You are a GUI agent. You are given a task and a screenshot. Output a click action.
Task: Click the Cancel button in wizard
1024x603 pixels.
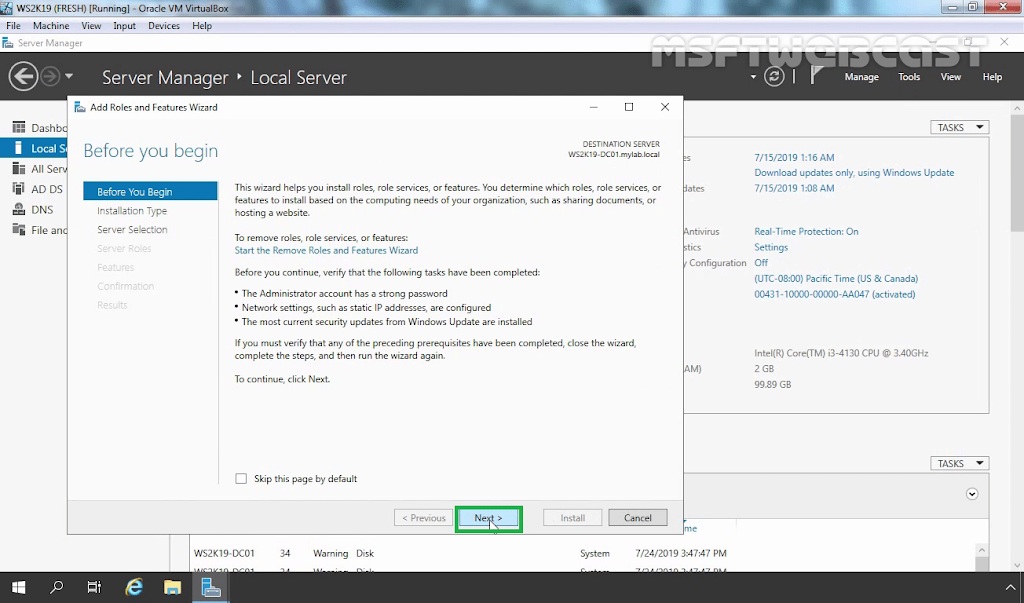point(637,518)
